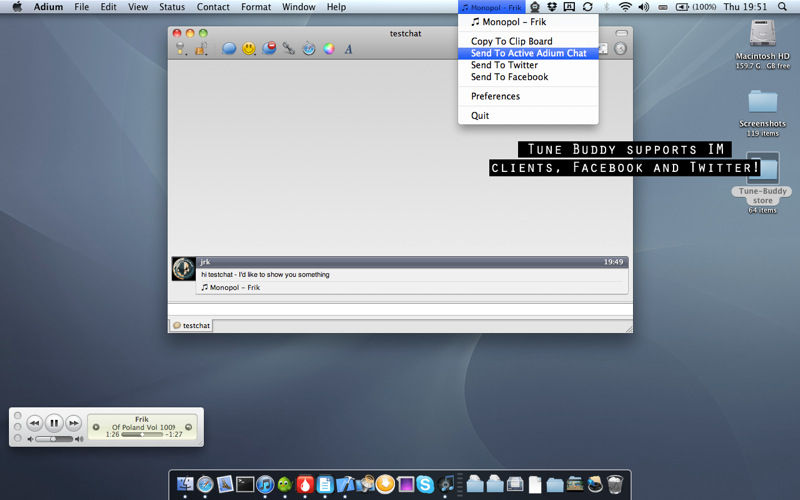This screenshot has width=800, height=500.
Task: Open the Help menu
Action: (x=336, y=7)
